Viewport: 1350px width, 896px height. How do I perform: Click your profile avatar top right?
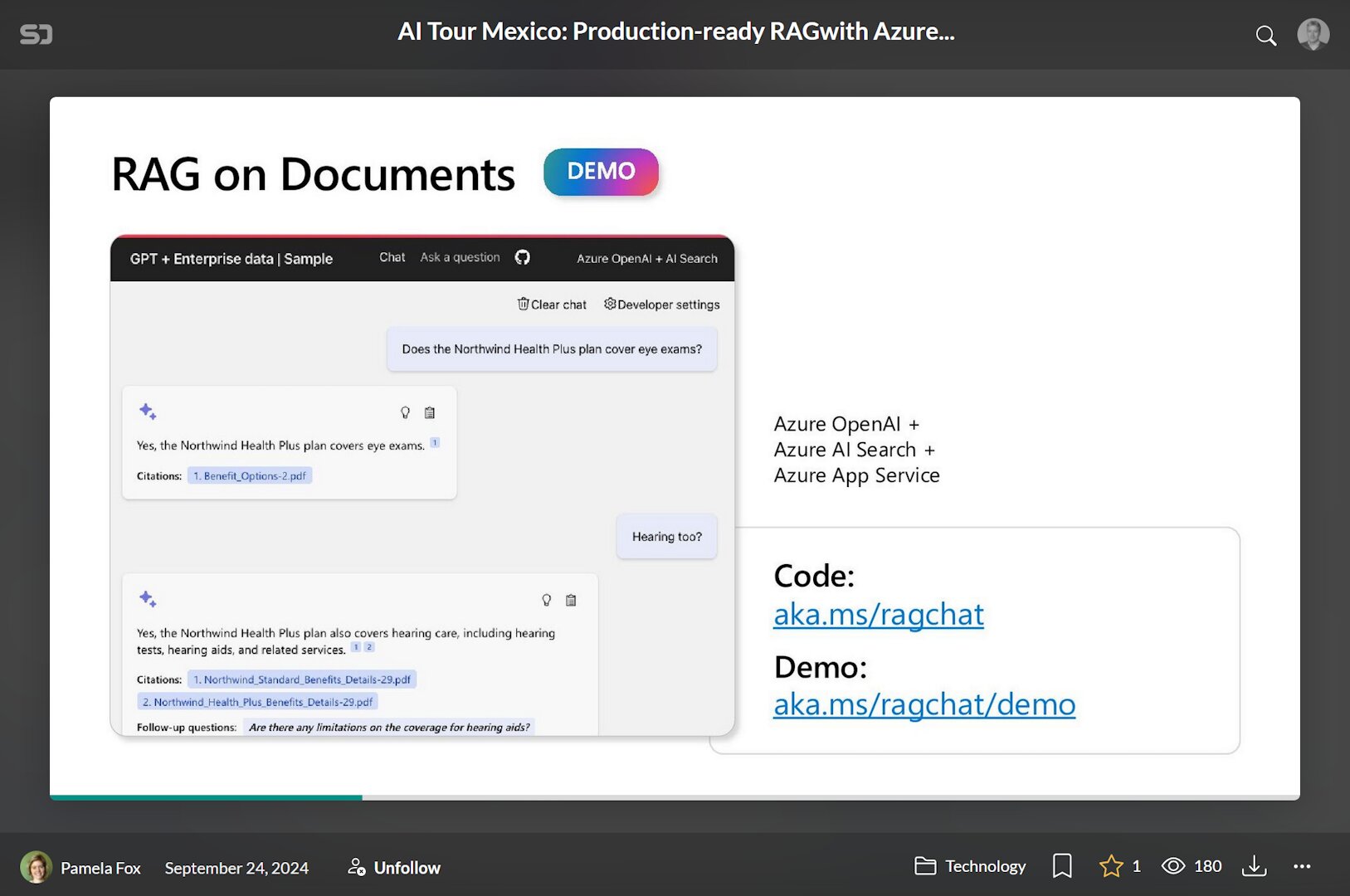pyautogui.click(x=1313, y=34)
